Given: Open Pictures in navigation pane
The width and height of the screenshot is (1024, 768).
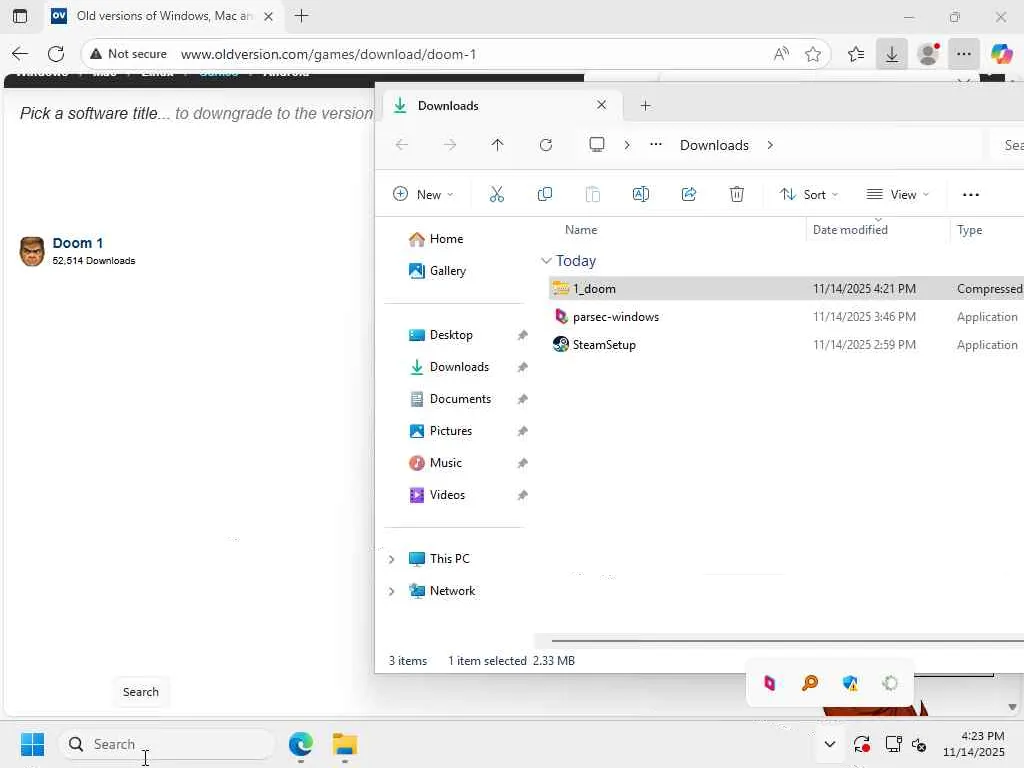Looking at the screenshot, I should 451,430.
